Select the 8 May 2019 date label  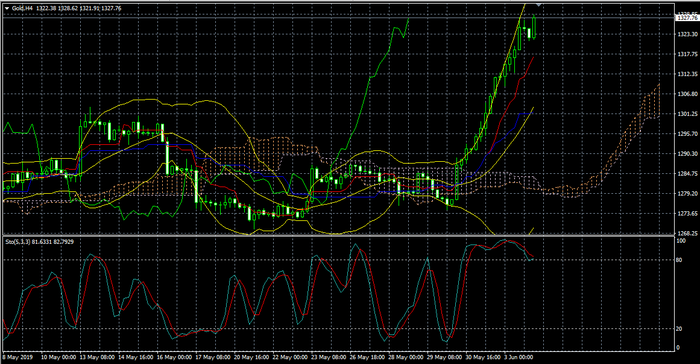tap(18, 357)
